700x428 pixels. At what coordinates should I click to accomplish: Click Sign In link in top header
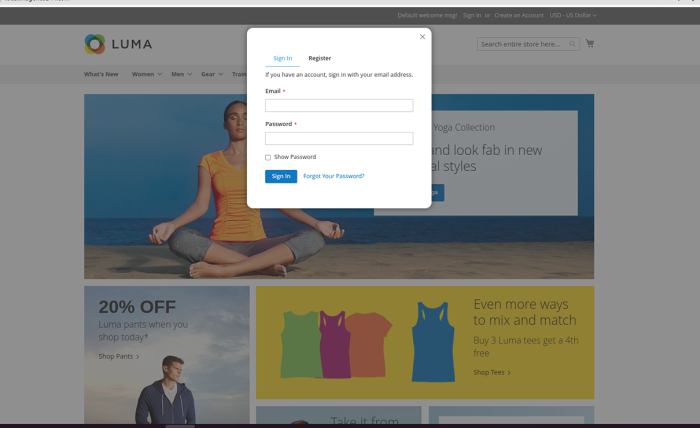coord(472,15)
